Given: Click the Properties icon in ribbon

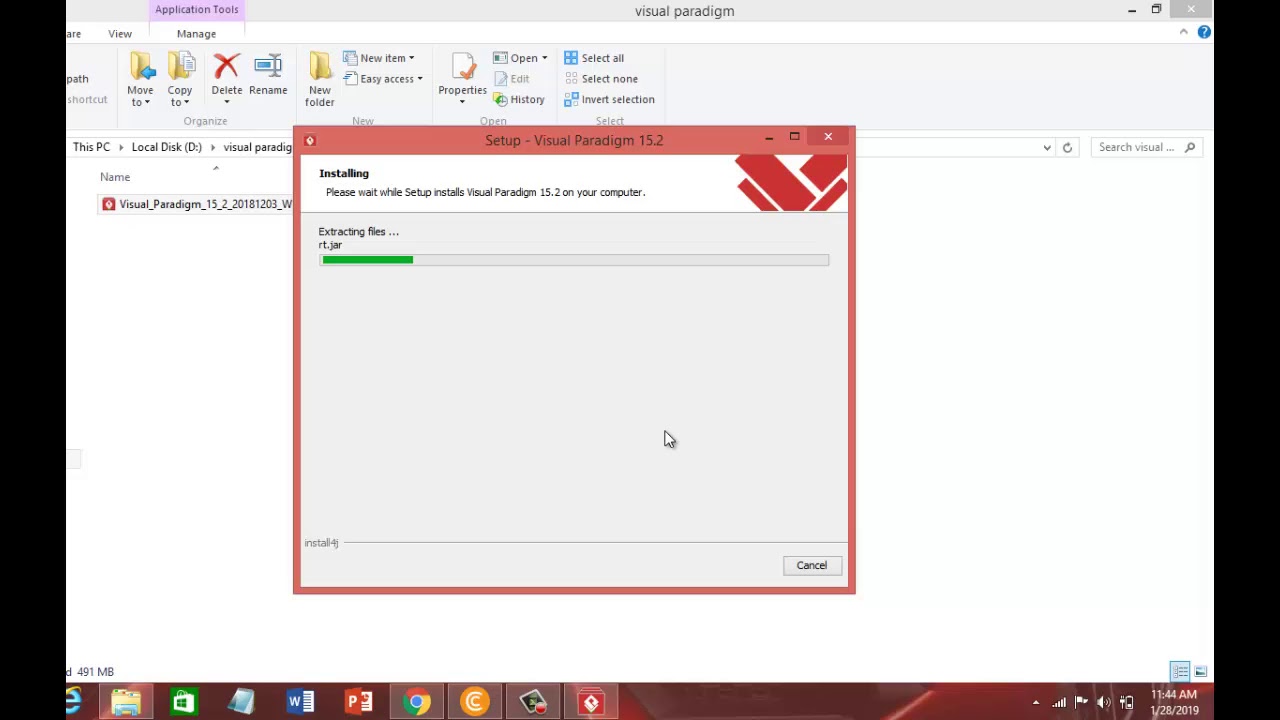Looking at the screenshot, I should (x=462, y=67).
